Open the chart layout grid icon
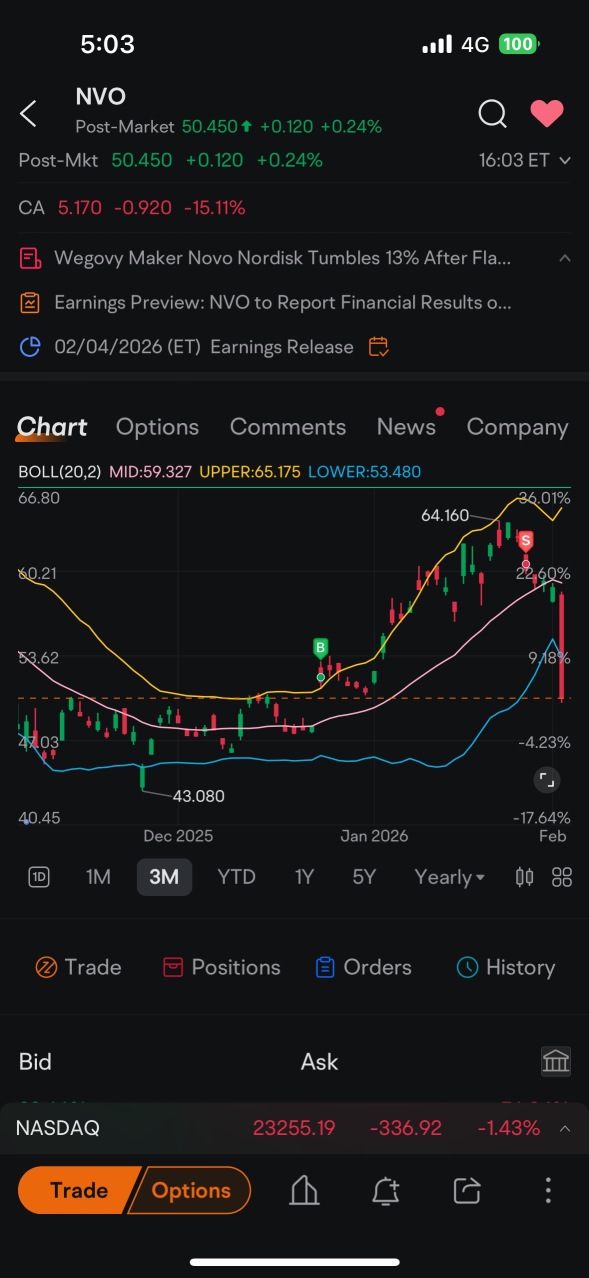 [x=562, y=877]
